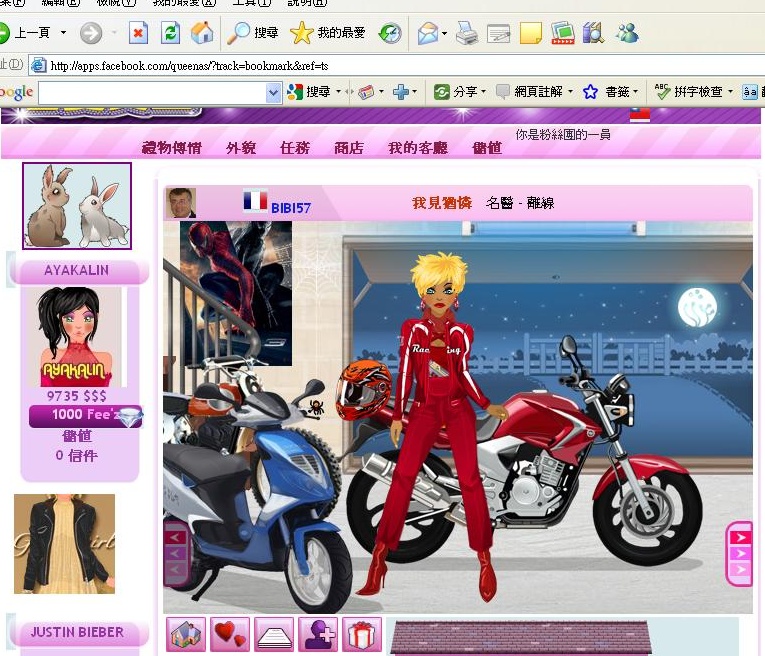Expand the Google search box dropdown
Screen dimensions: 765x656
[x=274, y=92]
